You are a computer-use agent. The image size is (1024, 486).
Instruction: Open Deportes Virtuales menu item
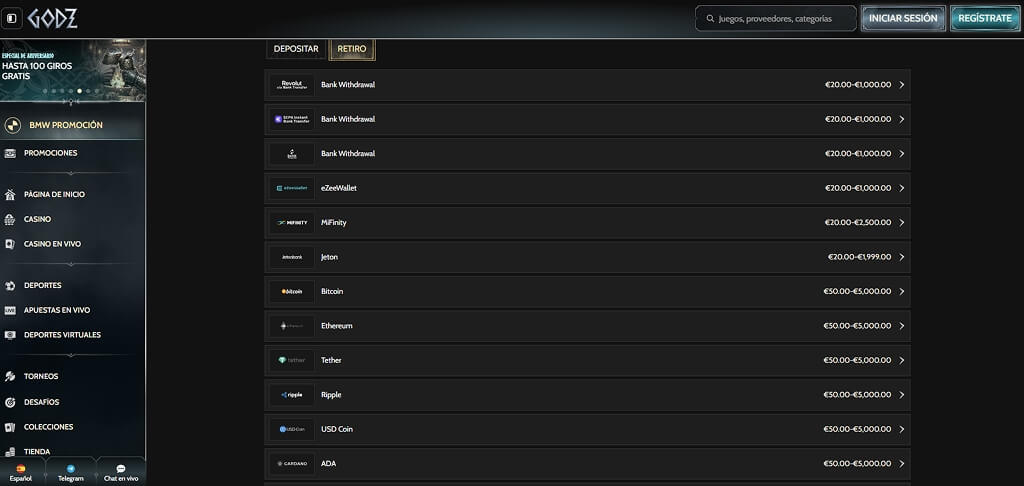(62, 335)
